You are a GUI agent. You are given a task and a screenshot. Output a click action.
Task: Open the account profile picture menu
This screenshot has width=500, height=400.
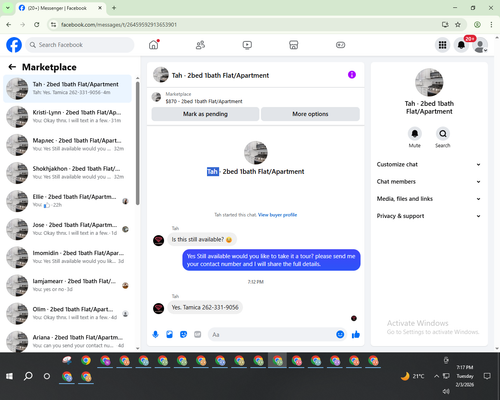[480, 45]
